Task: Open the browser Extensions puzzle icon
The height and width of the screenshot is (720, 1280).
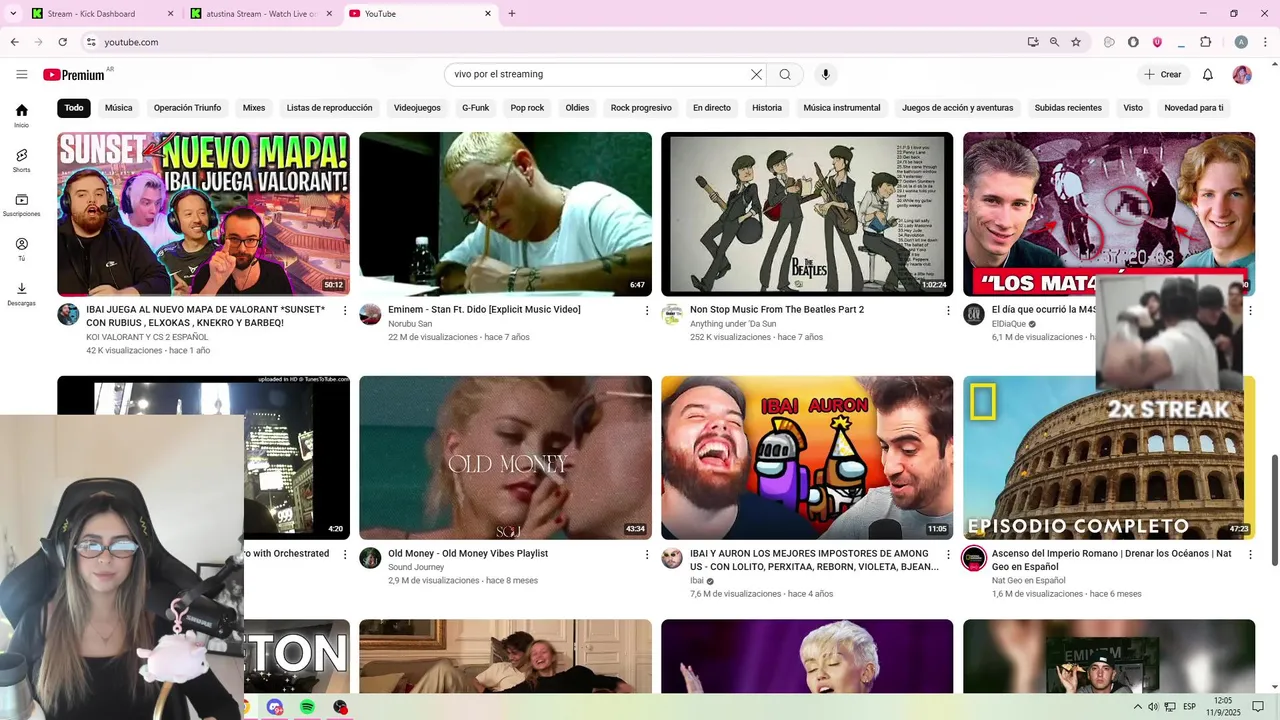Action: pyautogui.click(x=1205, y=42)
